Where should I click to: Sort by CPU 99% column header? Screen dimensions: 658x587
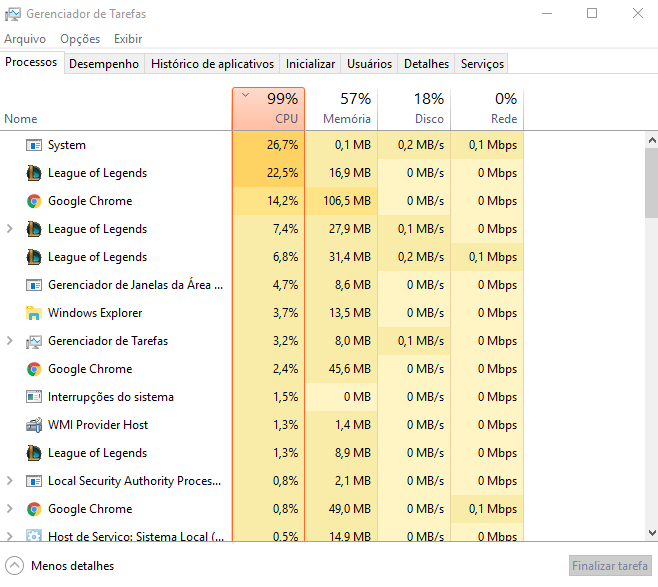[268, 109]
